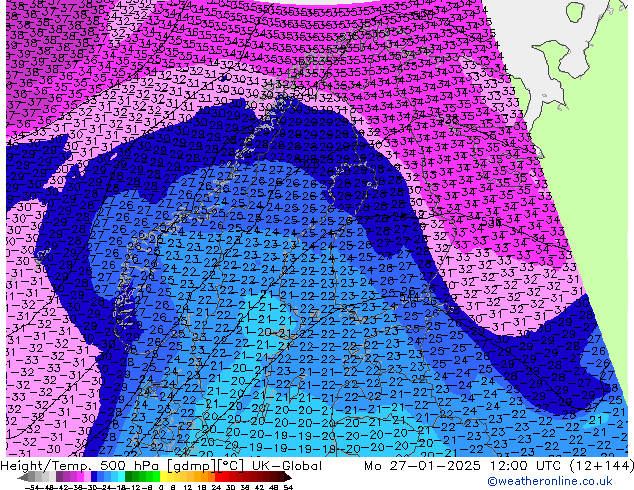Click the right arrow end of the color scale
The height and width of the screenshot is (490, 634).
[288, 477]
